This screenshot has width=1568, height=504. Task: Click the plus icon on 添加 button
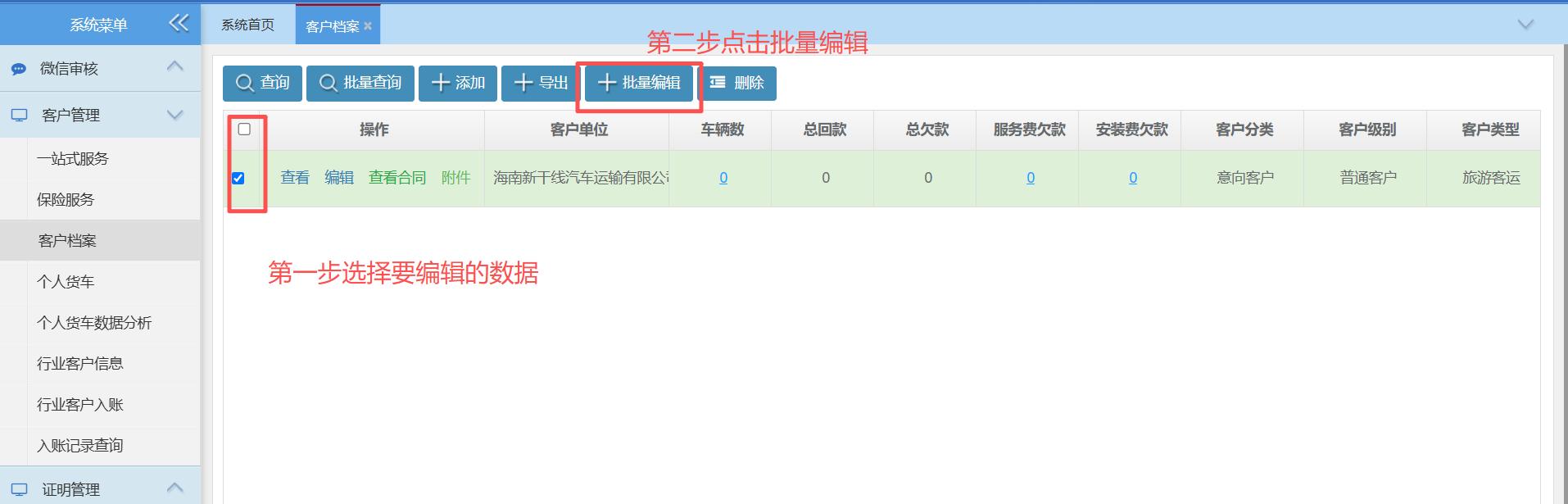pos(441,83)
